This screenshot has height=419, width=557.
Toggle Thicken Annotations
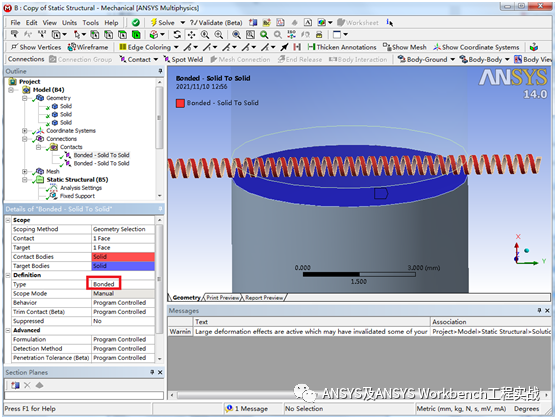click(x=342, y=47)
